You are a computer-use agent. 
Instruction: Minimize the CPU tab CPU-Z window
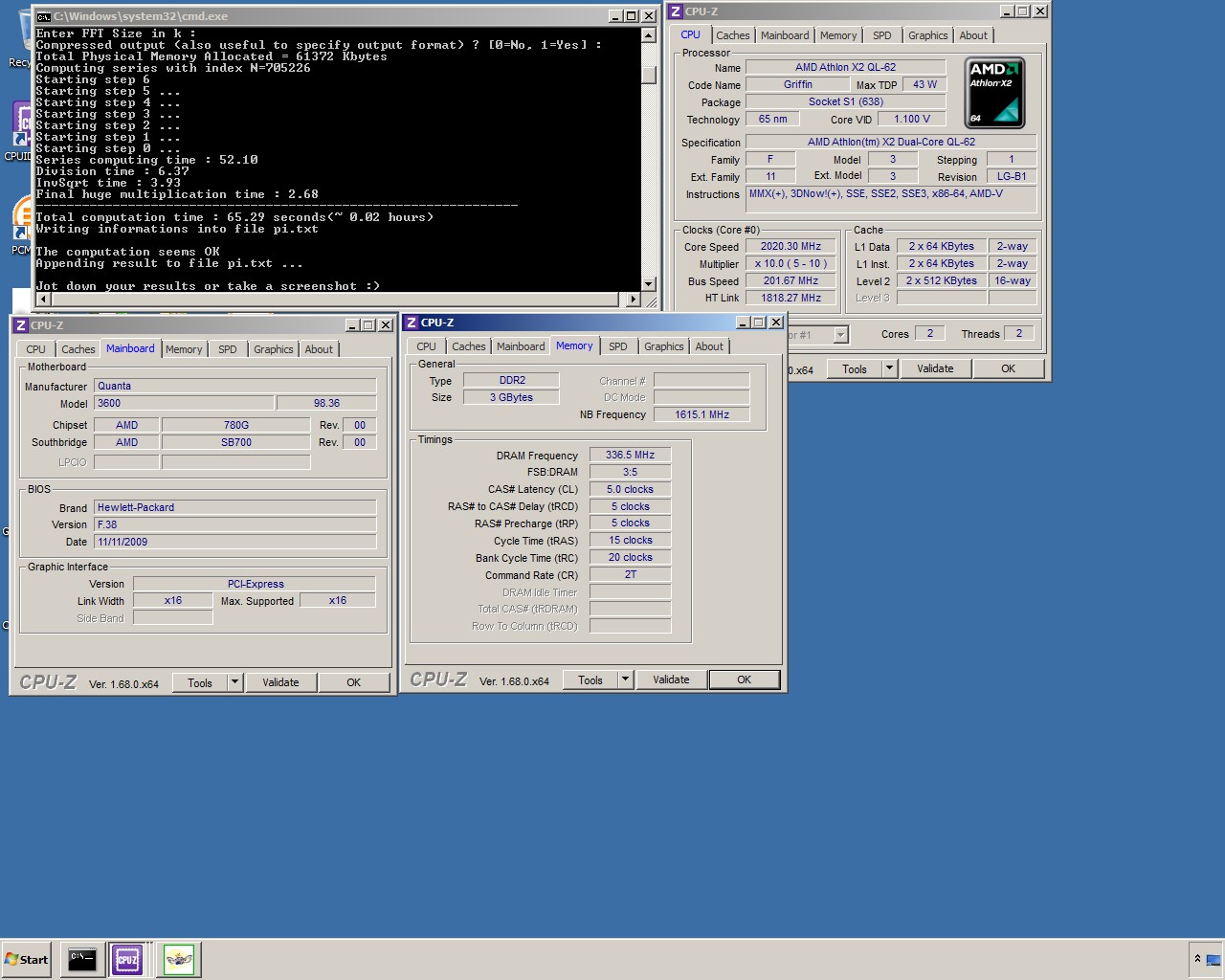[1007, 11]
